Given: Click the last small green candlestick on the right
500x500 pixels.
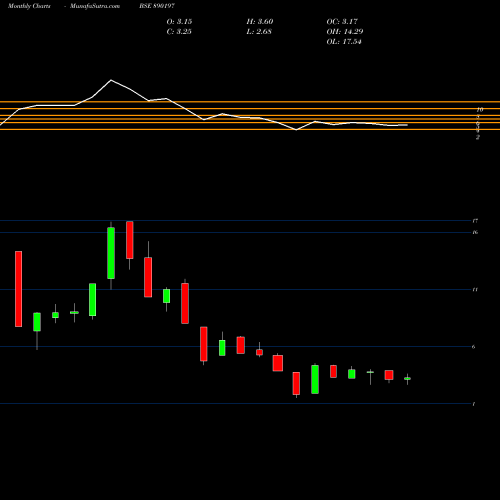Looking at the screenshot, I should [407, 379].
